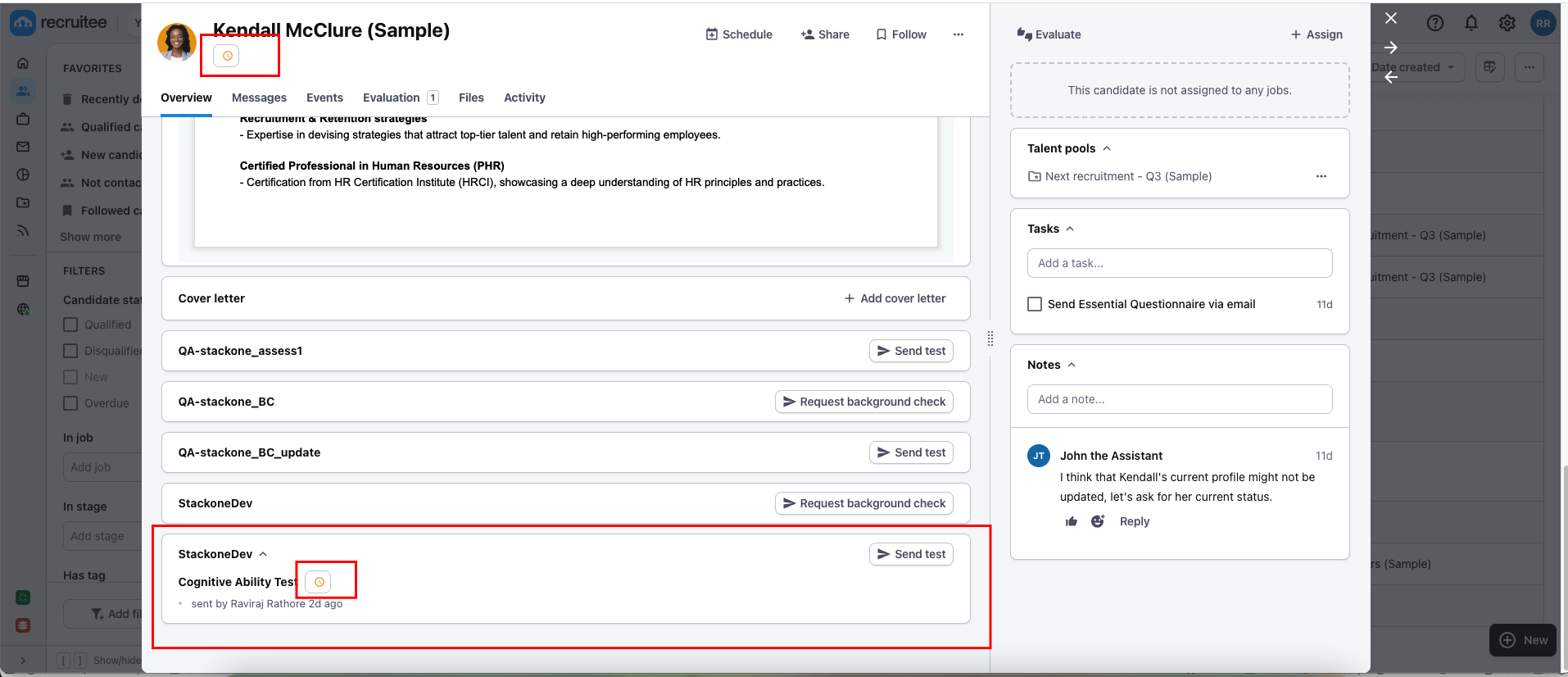Open the candidate's more options ellipsis
The image size is (1568, 677).
[958, 34]
